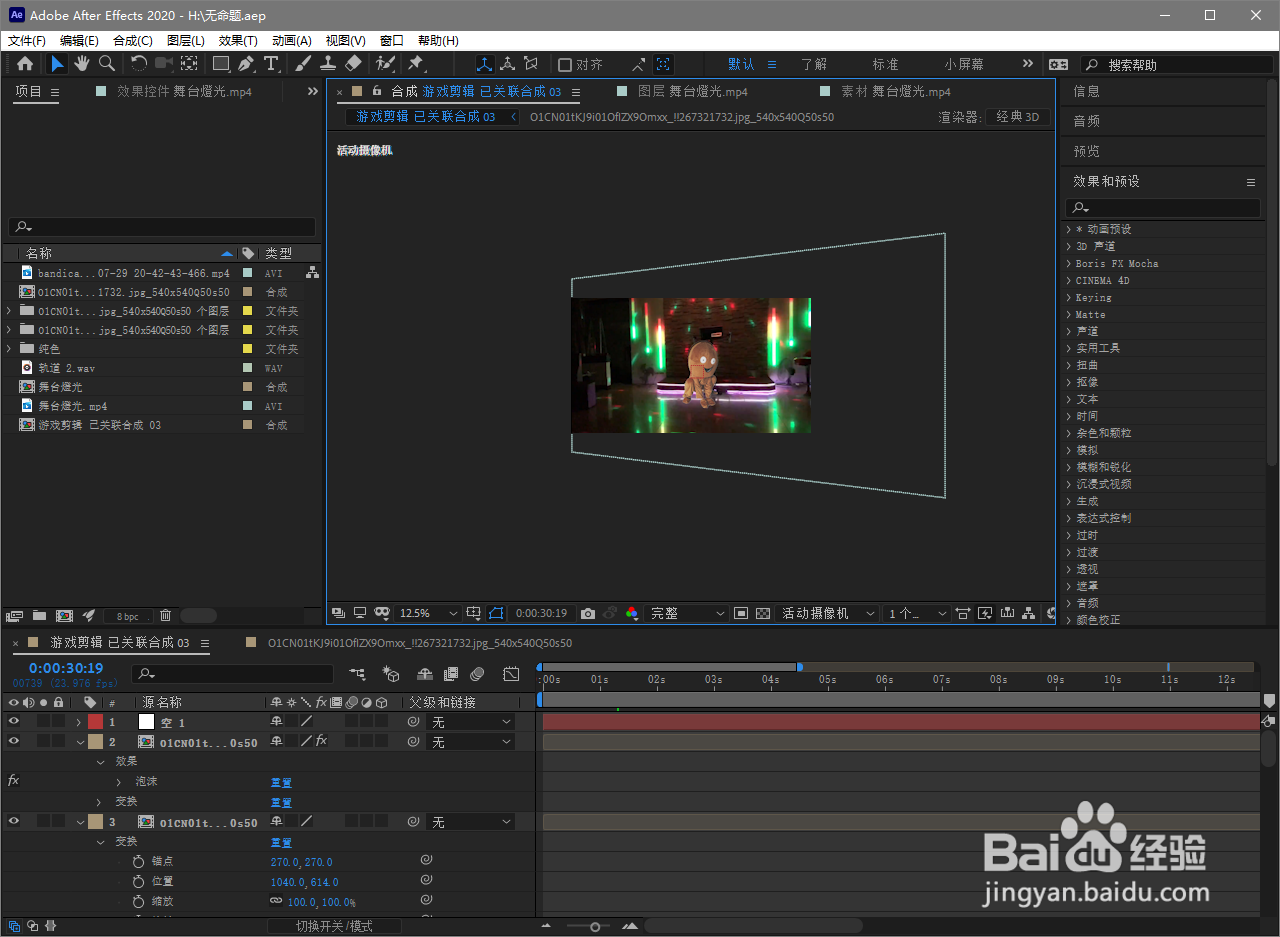1280x937 pixels.
Task: Select the Zoom magnifier tool
Action: (106, 64)
